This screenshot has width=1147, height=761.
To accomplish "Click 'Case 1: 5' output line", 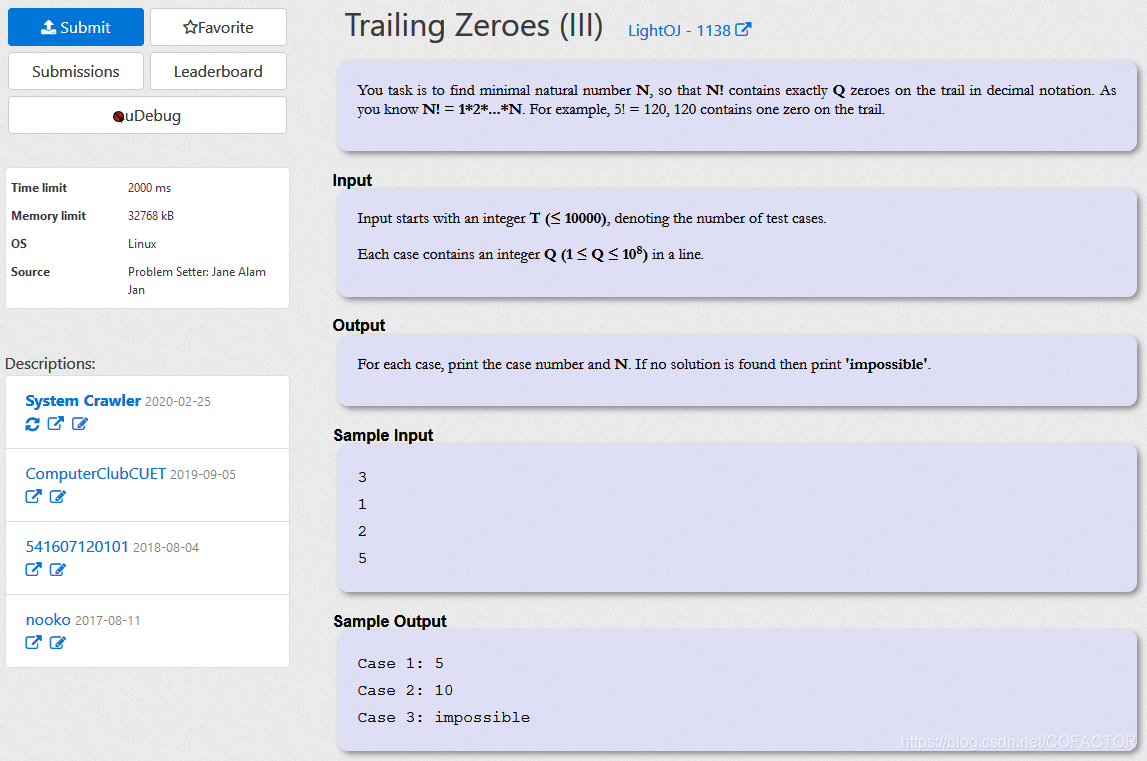I will coord(400,664).
